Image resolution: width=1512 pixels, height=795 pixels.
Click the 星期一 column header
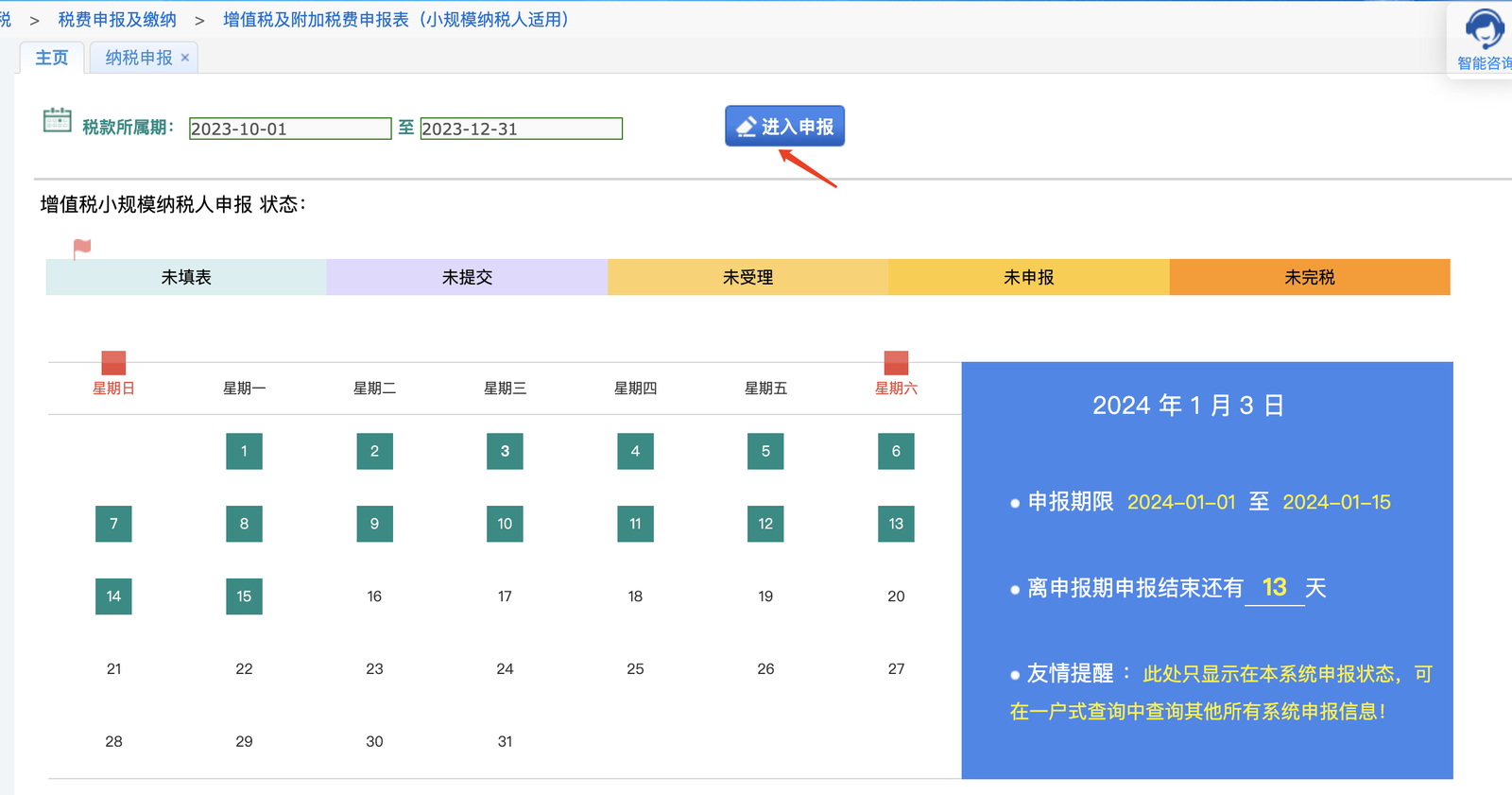[244, 389]
